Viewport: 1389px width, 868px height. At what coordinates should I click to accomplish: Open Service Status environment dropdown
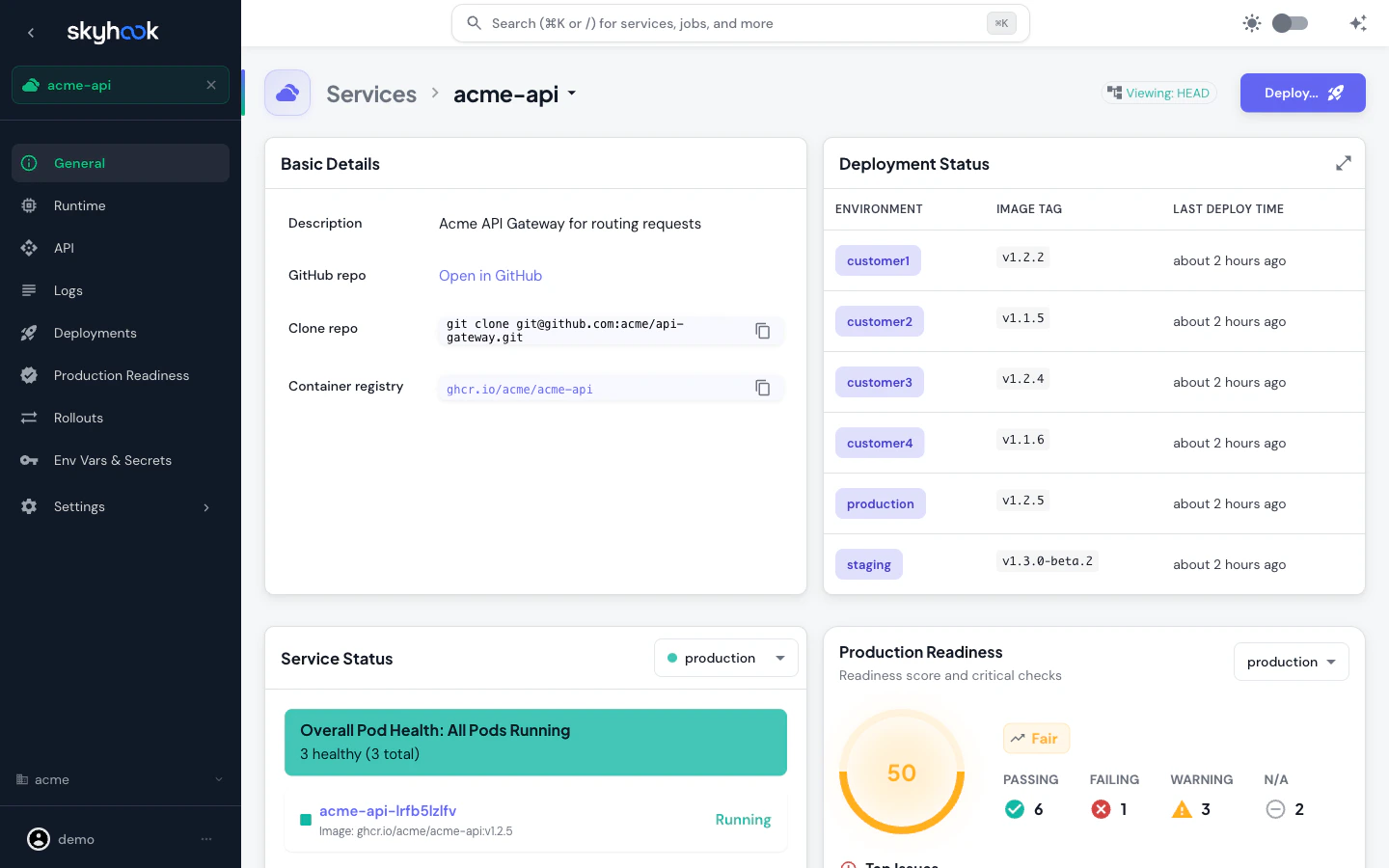tap(726, 658)
